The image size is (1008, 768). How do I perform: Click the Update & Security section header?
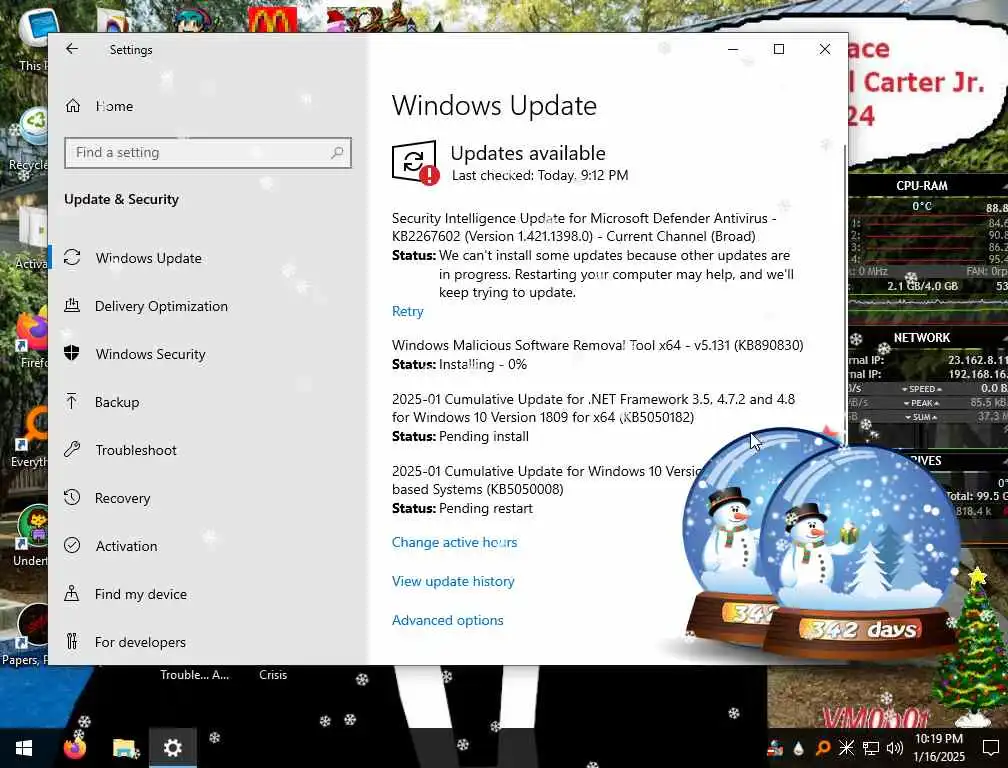coord(122,199)
